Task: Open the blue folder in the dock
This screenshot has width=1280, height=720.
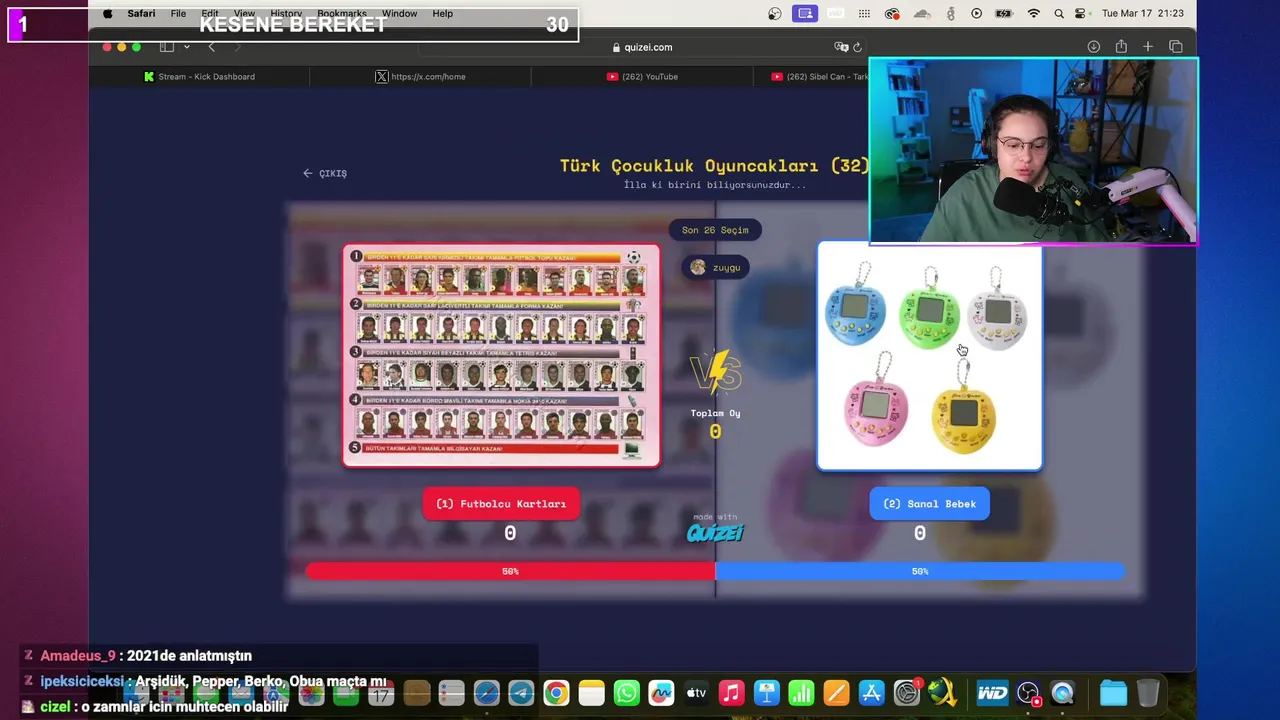Action: coord(1113,693)
